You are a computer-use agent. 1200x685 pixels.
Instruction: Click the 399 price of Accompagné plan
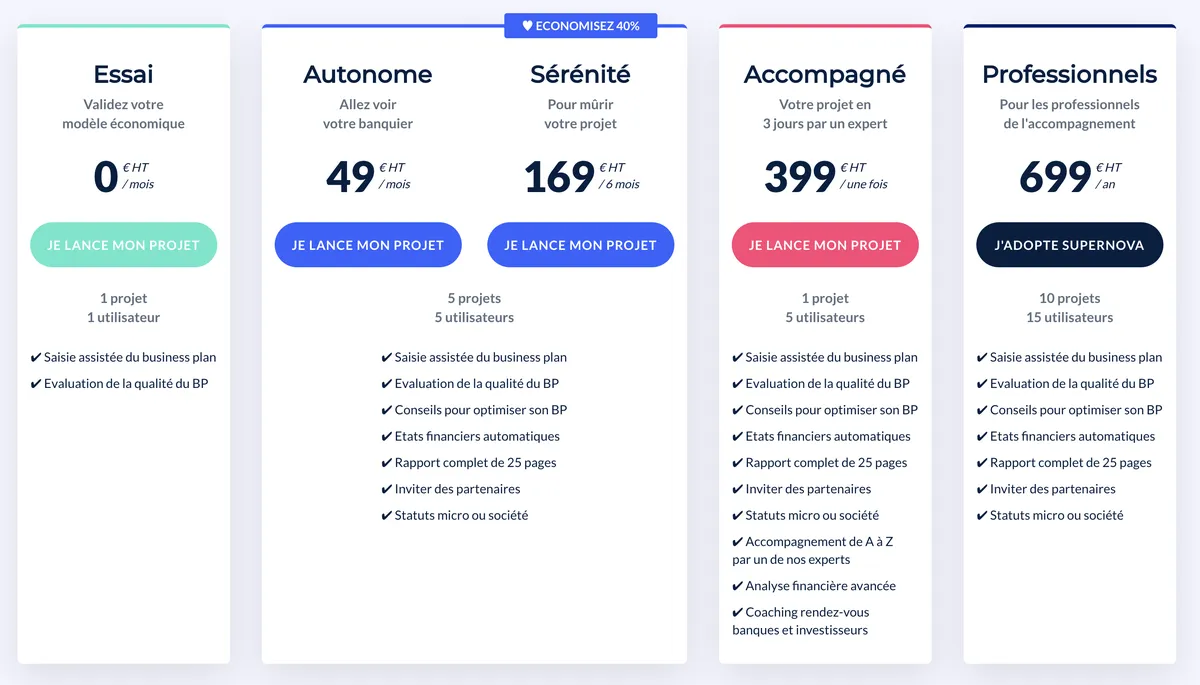click(x=800, y=178)
